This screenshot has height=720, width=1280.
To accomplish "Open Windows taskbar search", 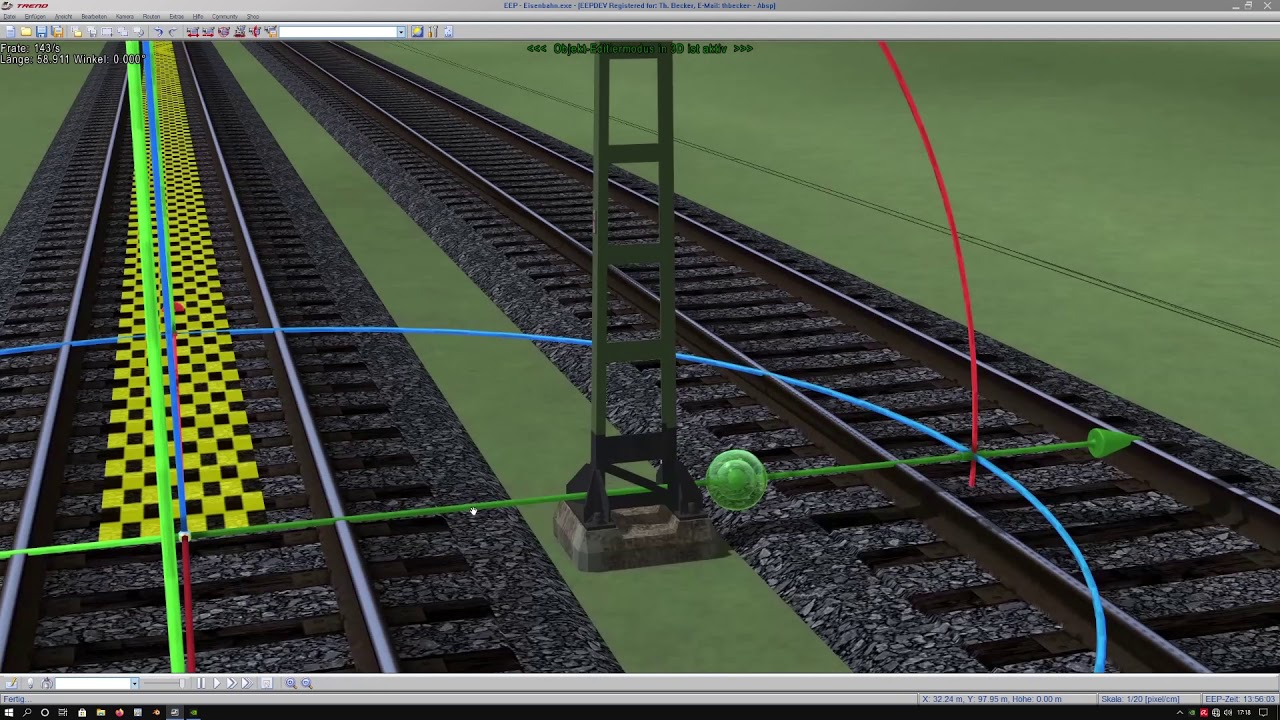I will (27, 712).
